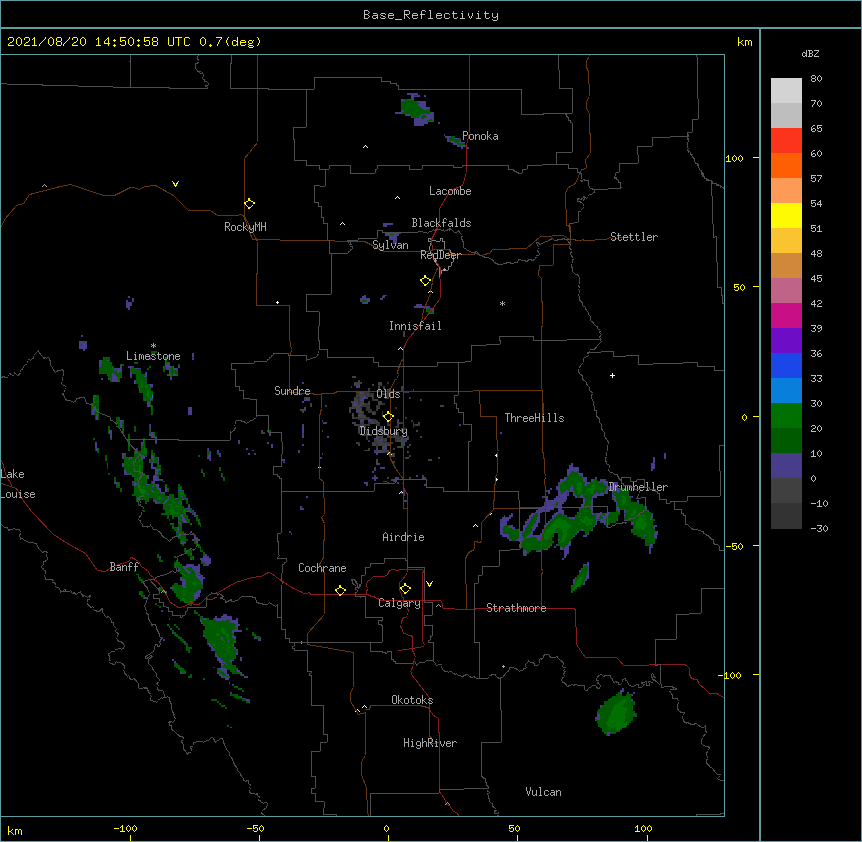Select the purple 36-39 dBZ legend swatch
Screen dimensions: 862x842
[x=786, y=341]
